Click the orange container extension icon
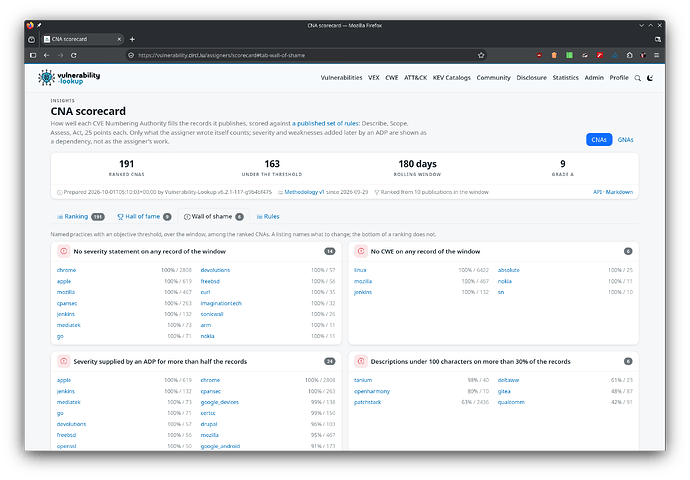The width and height of the screenshot is (690, 480). click(554, 55)
